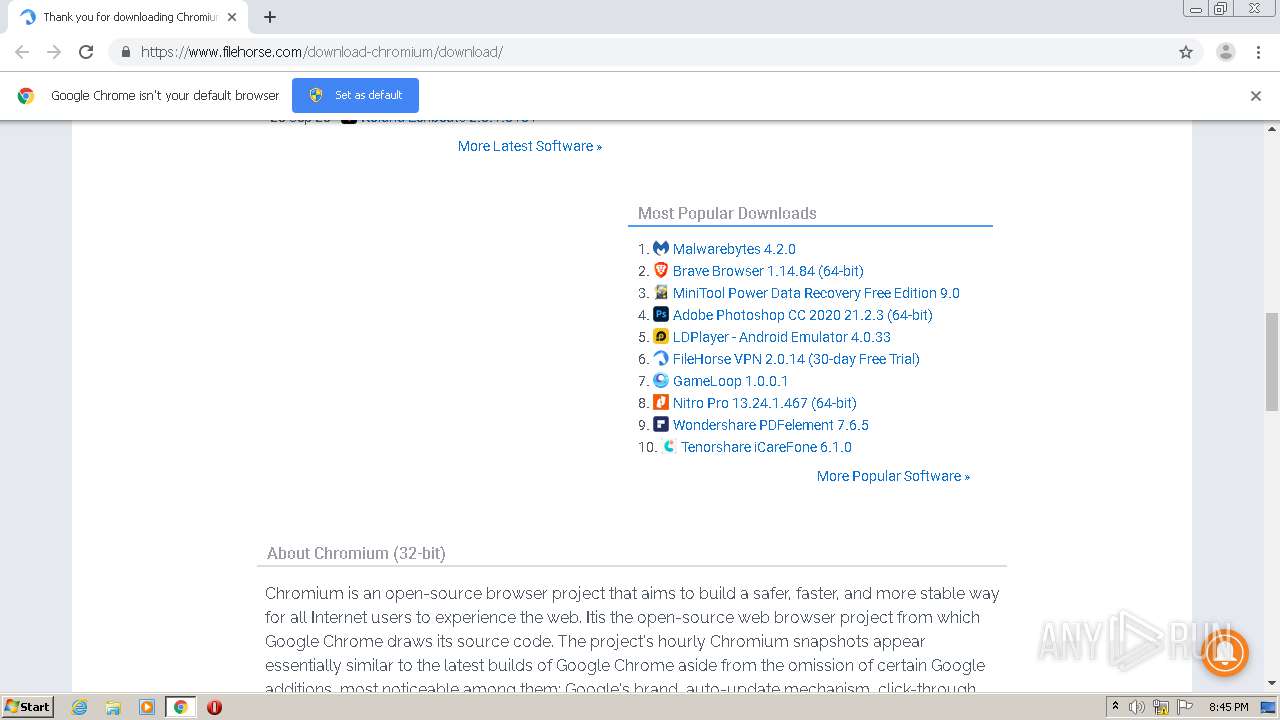Open GameLoop 1.0.0.1 link
Viewport: 1280px width, 720px height.
click(730, 381)
